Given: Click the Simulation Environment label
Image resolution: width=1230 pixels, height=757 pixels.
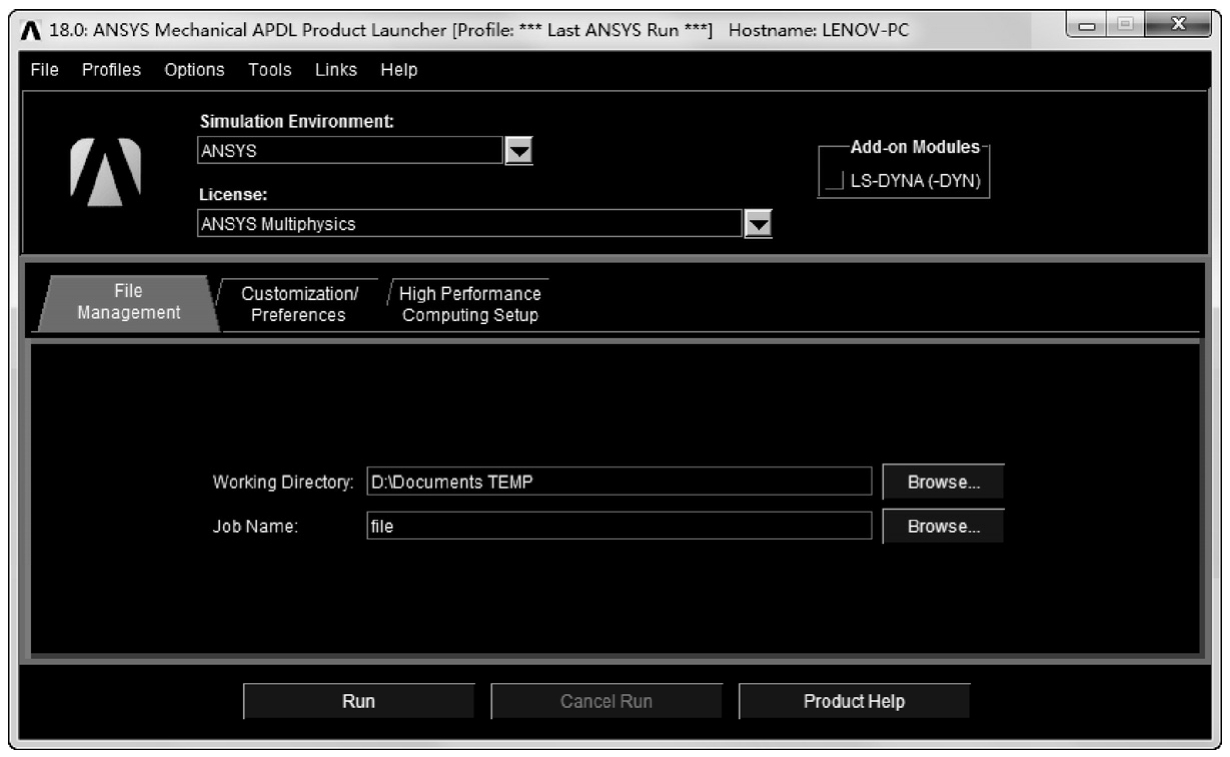Looking at the screenshot, I should 297,121.
